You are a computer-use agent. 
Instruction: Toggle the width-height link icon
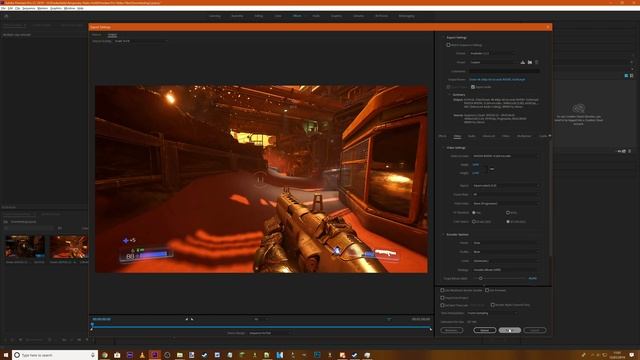coord(492,169)
